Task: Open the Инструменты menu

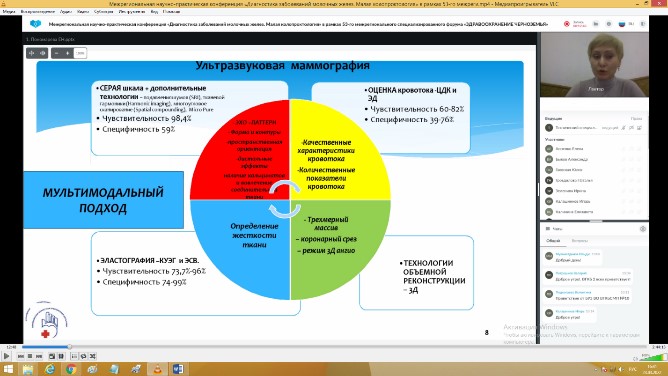Action: point(132,11)
